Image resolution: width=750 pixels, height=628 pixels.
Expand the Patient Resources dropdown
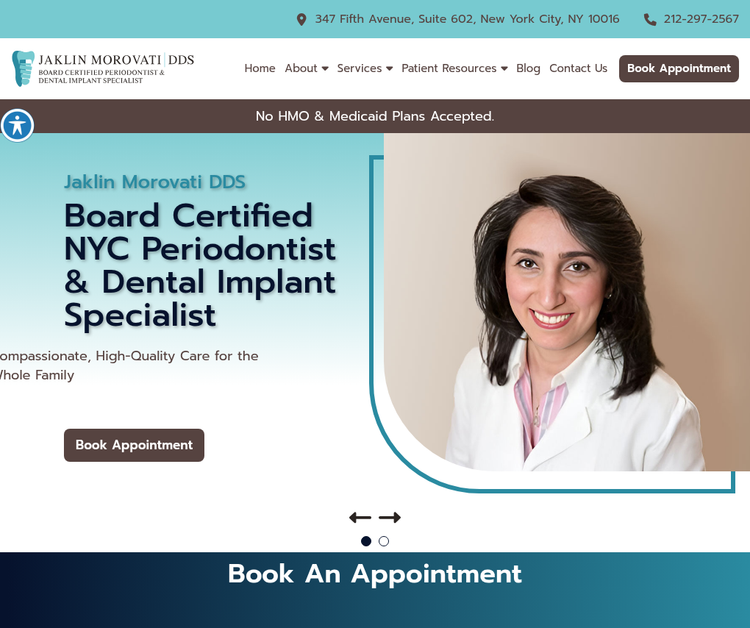coord(454,68)
